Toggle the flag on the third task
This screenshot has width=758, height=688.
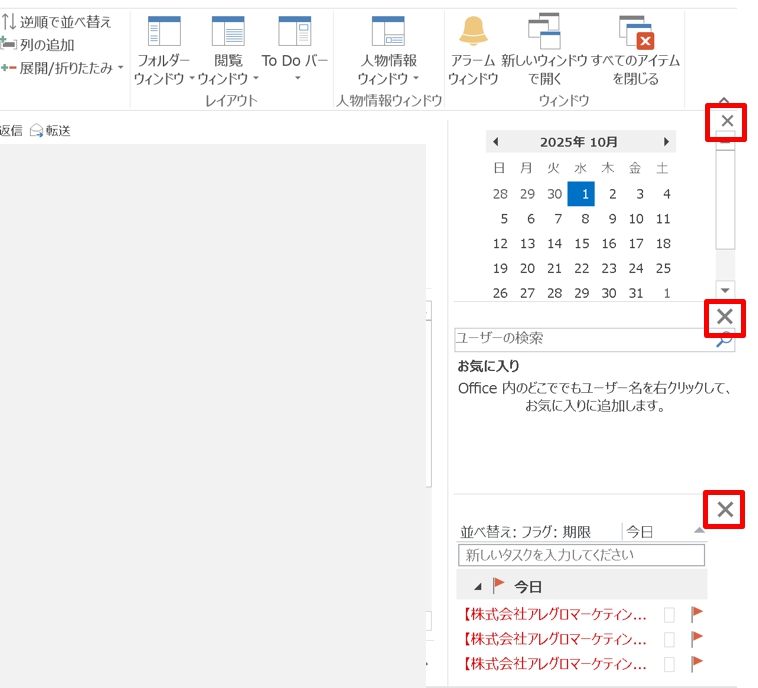697,663
